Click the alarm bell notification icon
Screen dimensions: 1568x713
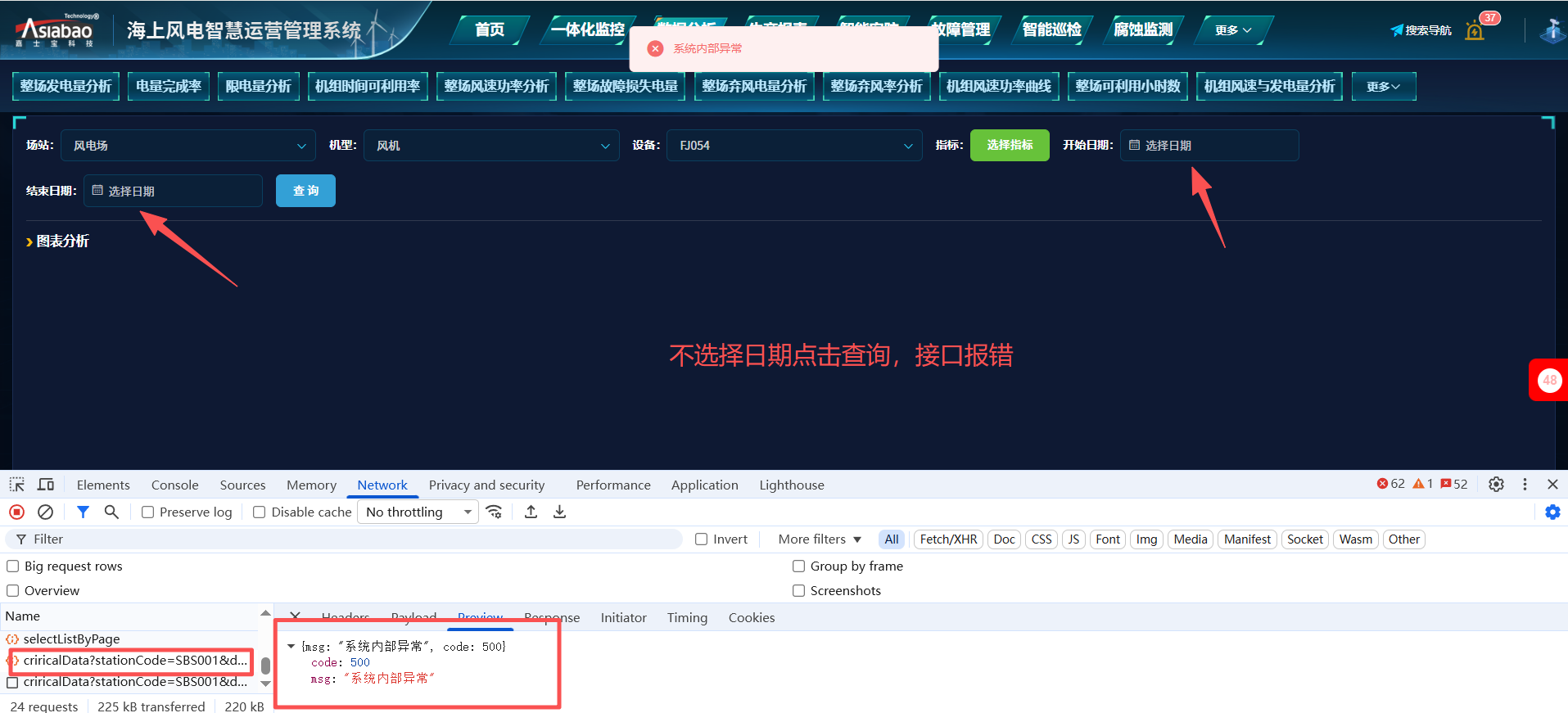1475,31
